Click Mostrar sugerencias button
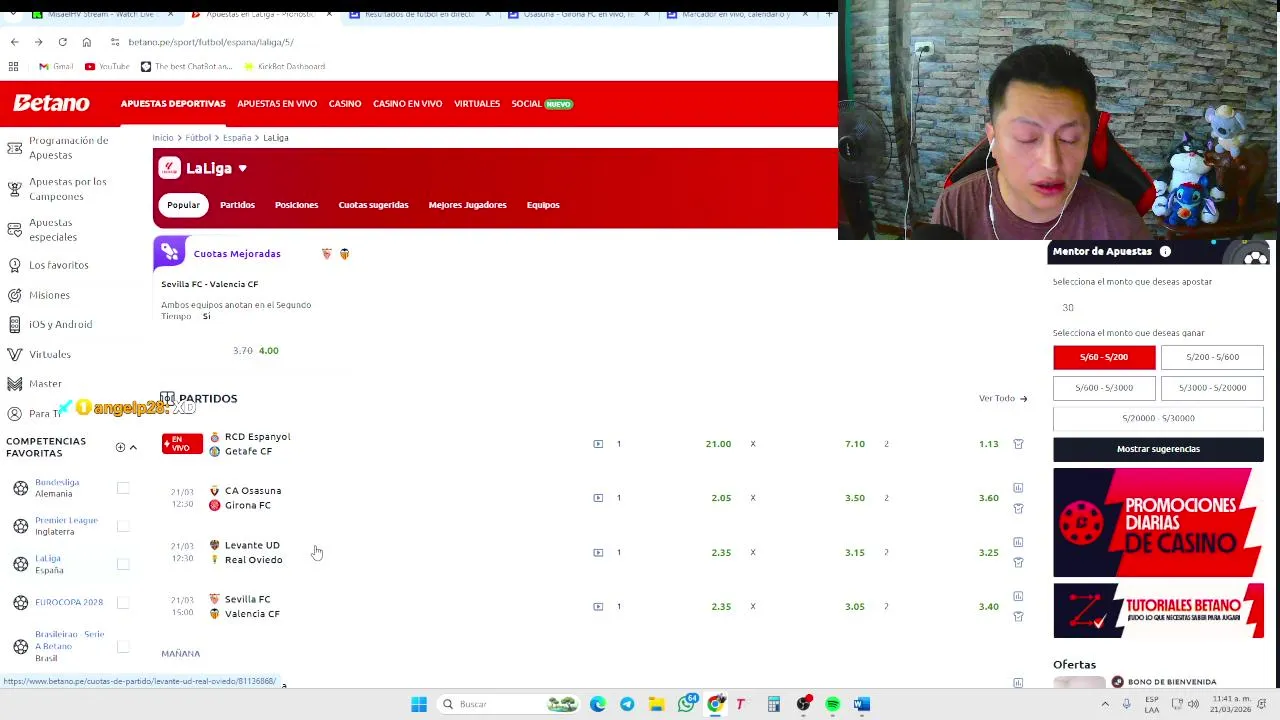 1158,449
